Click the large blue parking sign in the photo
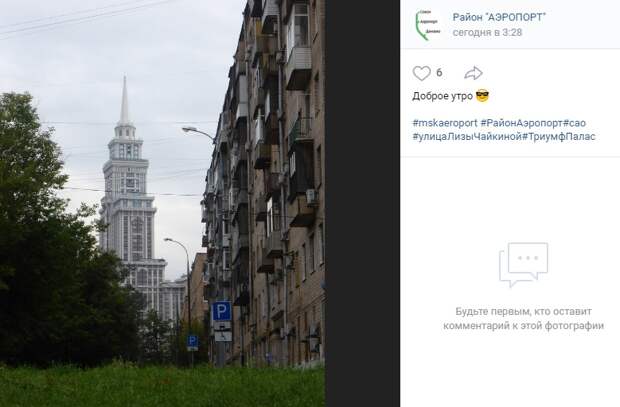Screen dimensions: 620x407 222,311
